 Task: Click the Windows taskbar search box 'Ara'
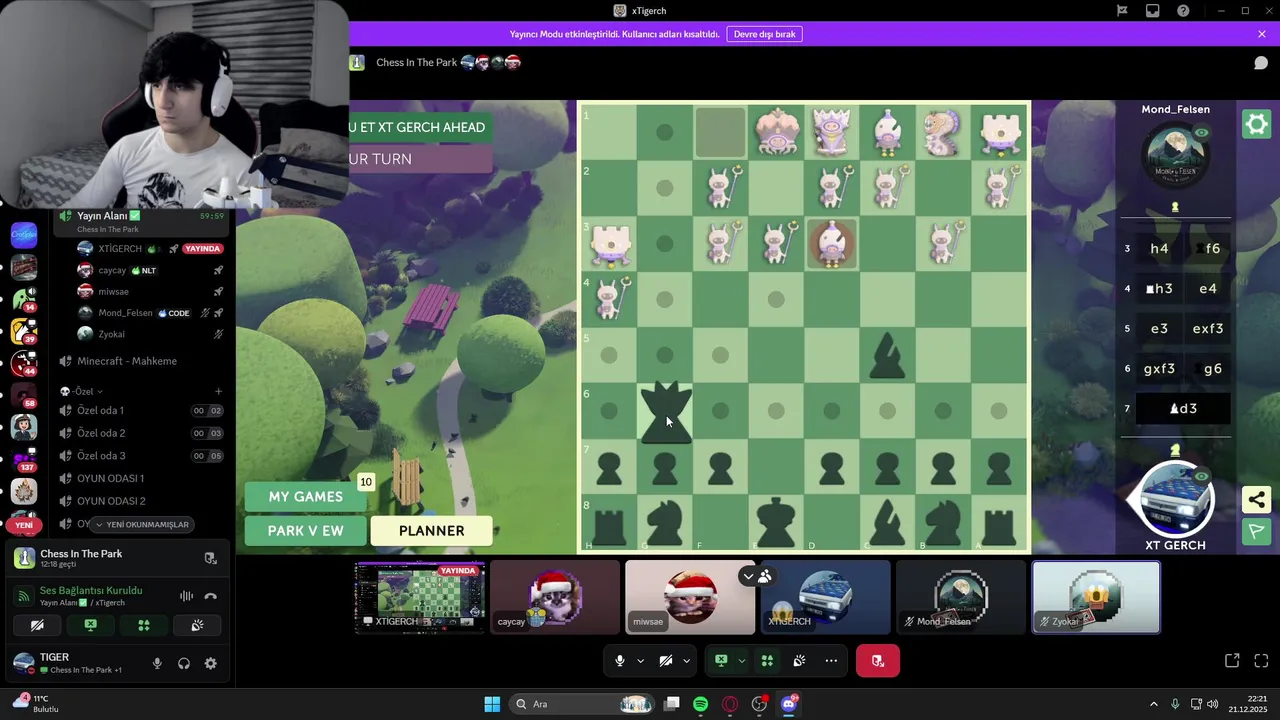[x=581, y=704]
